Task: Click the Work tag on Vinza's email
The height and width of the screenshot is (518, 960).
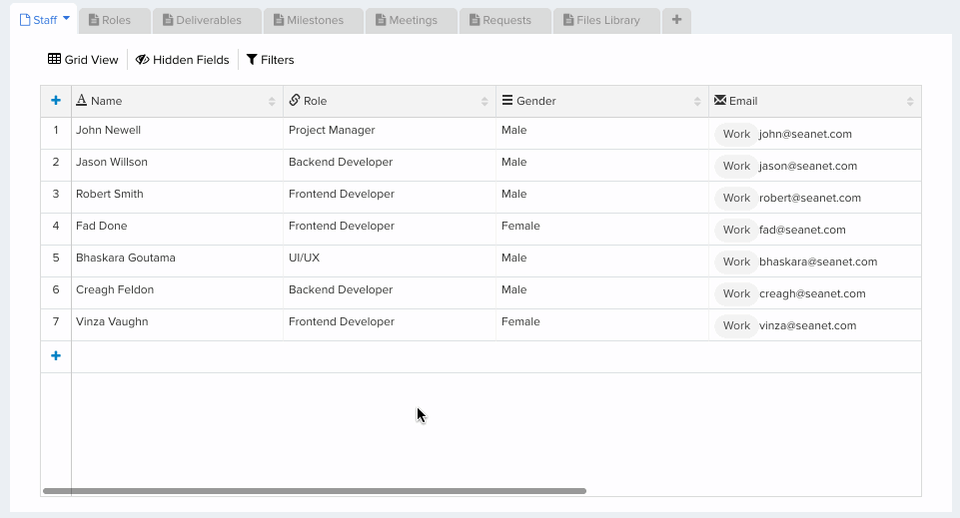Action: coord(736,325)
